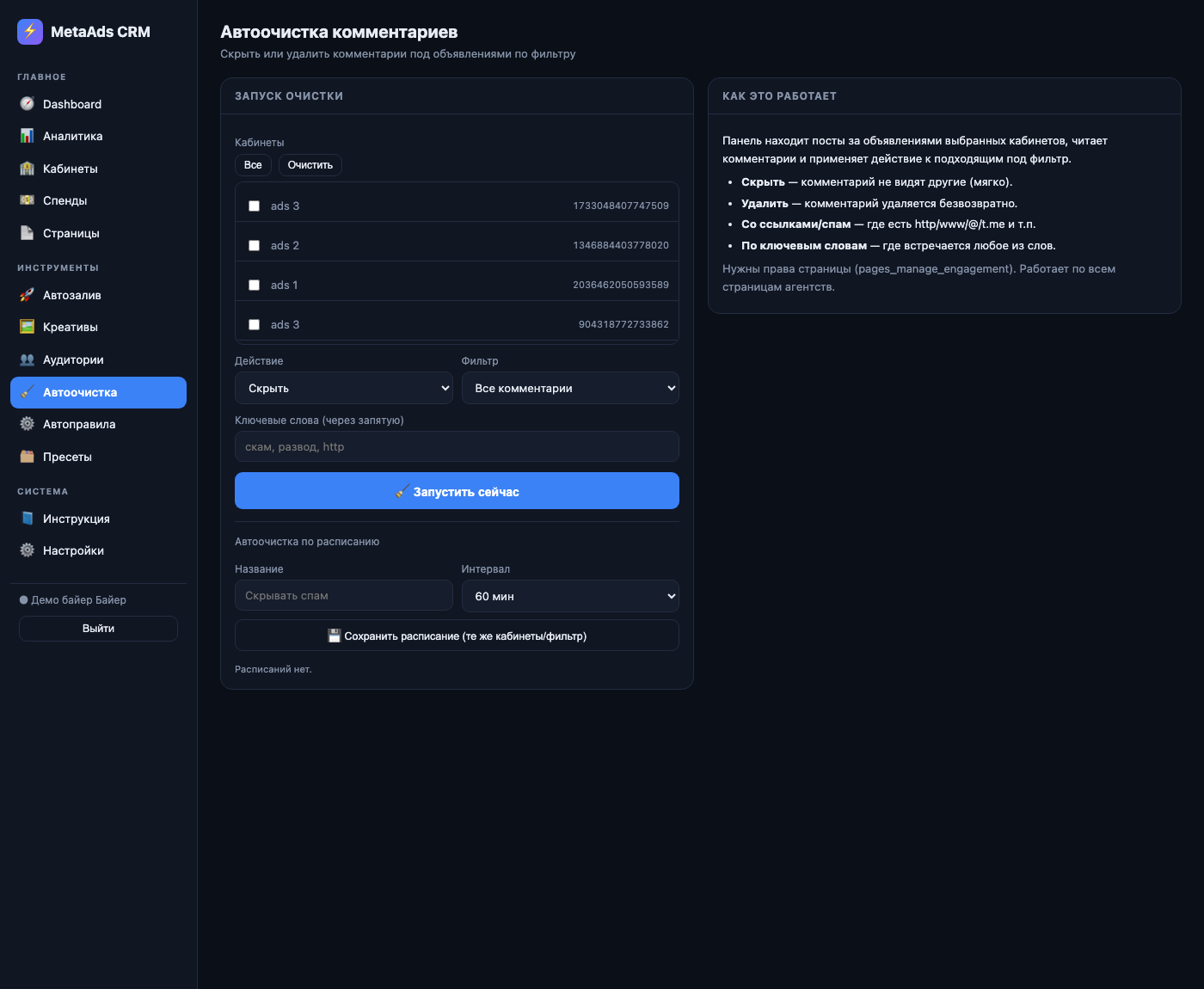
Task: Click the 'КАК ЭТО РАБОТАЕТ' panel title
Action: pos(779,96)
